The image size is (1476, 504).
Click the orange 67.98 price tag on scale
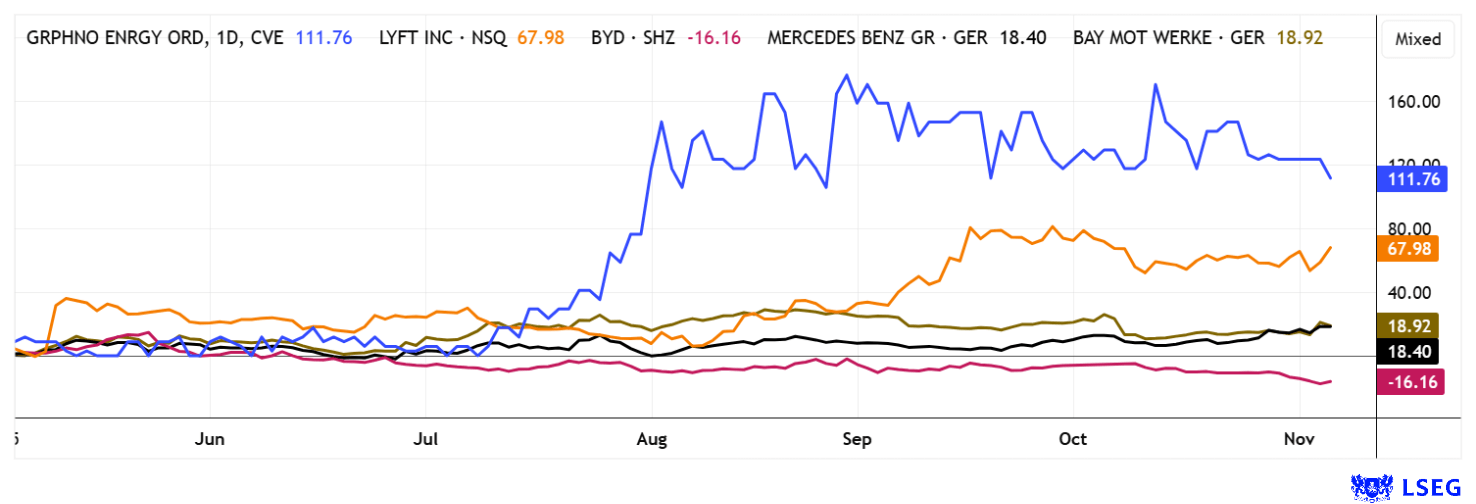[1407, 249]
